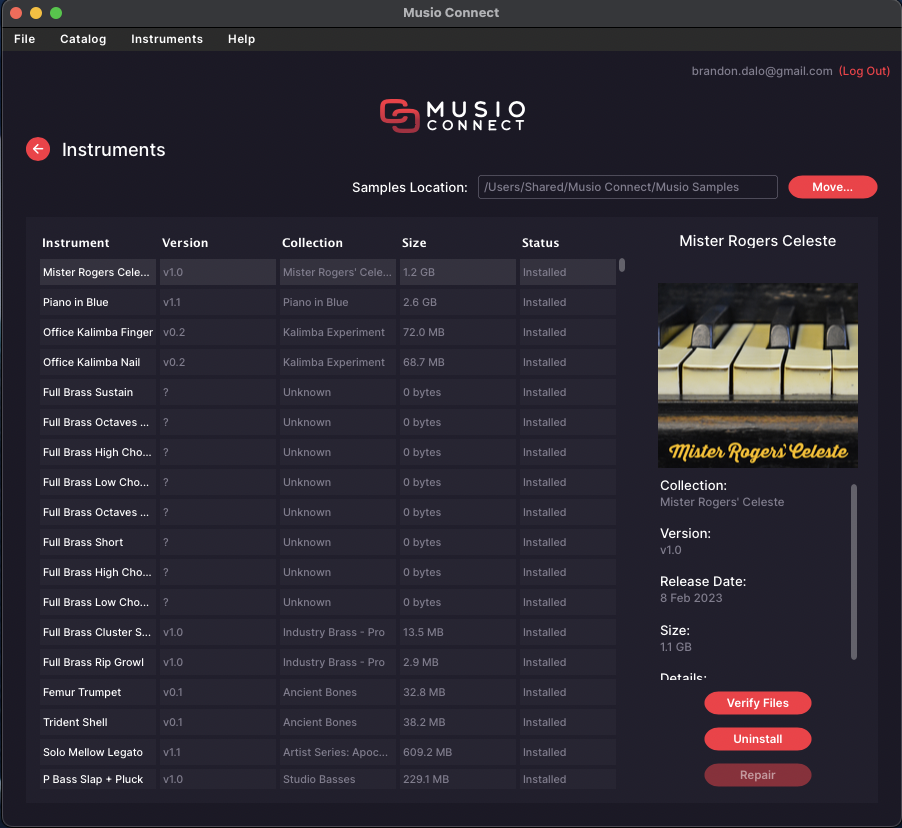Click the 32.8 MB size cell
The image size is (902, 828).
coord(457,692)
